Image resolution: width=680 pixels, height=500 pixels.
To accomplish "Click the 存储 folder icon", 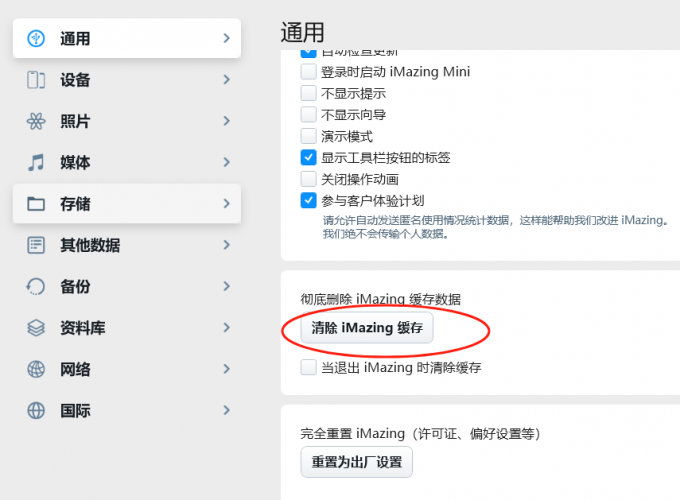I will click(36, 204).
